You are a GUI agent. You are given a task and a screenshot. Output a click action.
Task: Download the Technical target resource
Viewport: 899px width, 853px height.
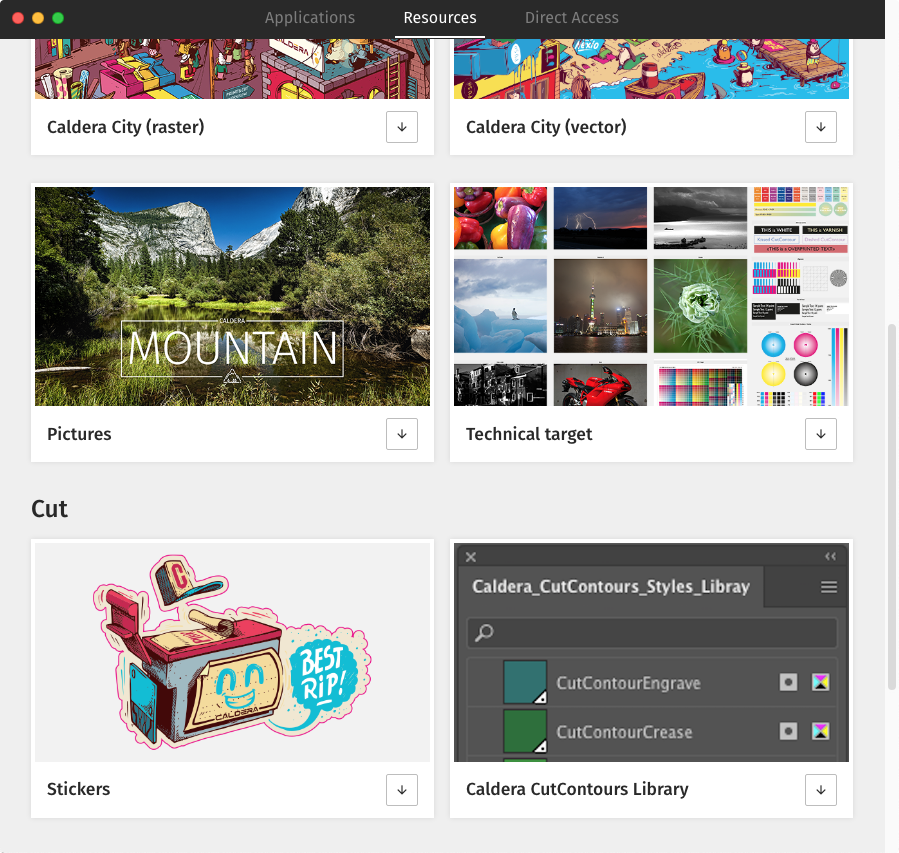click(x=820, y=434)
